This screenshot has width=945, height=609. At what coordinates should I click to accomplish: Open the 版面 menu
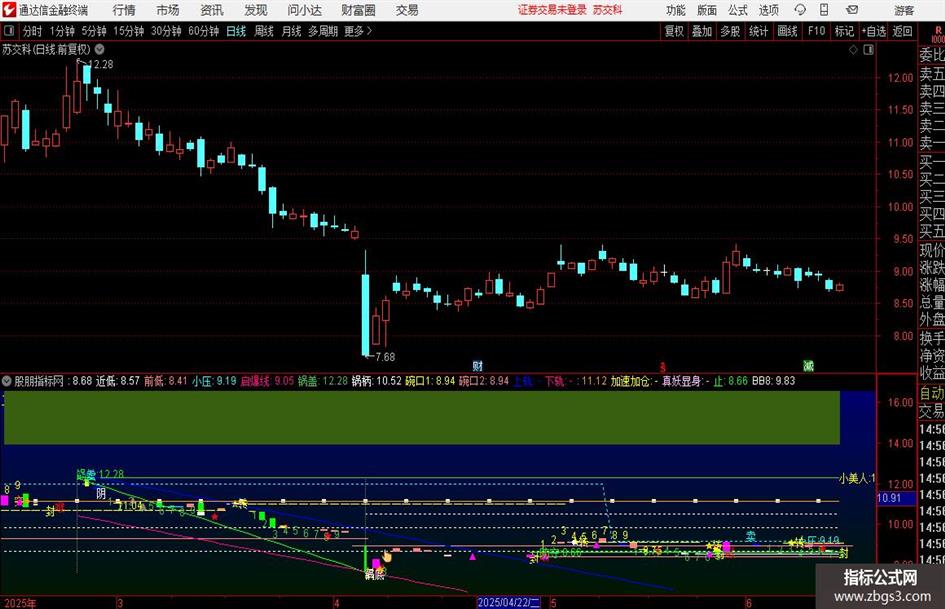point(707,10)
